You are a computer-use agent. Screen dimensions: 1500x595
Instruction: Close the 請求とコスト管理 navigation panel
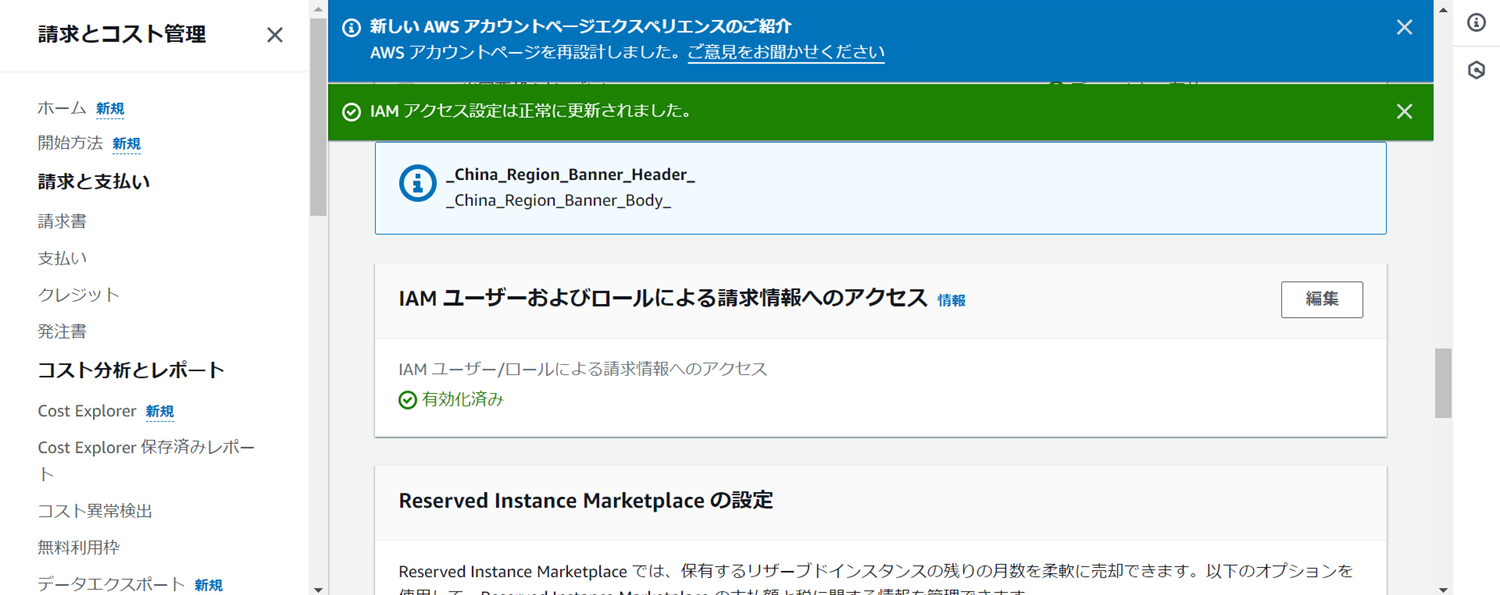275,35
